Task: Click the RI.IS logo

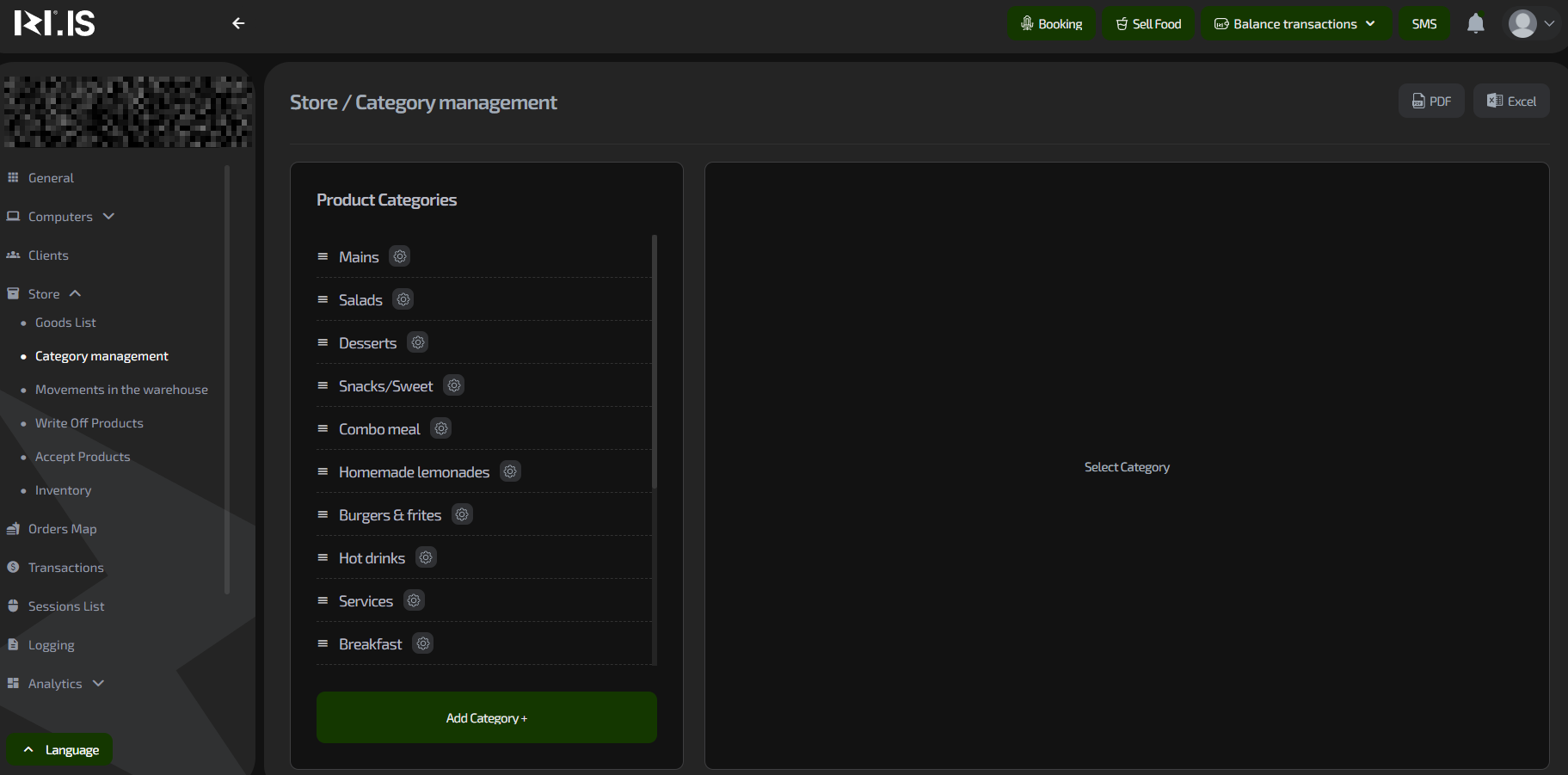Action: click(x=55, y=23)
